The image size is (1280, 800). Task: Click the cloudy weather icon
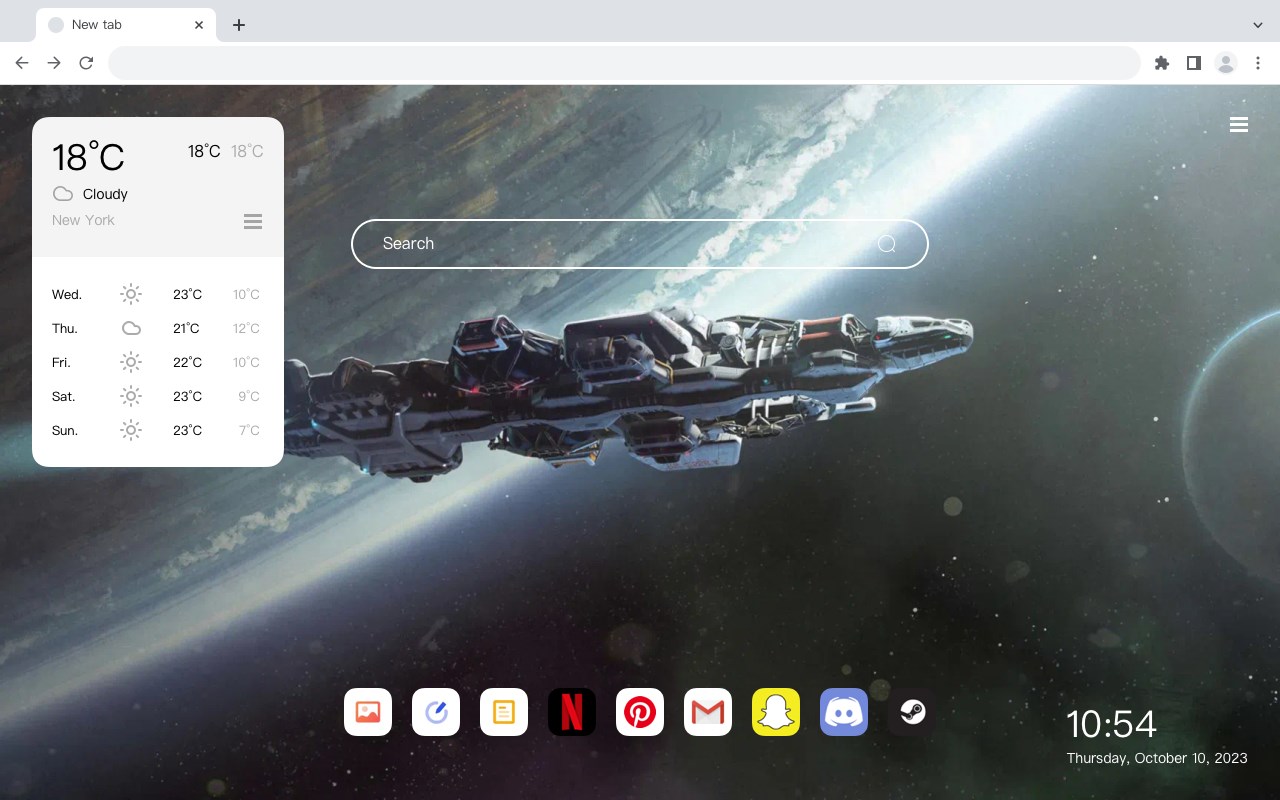click(63, 194)
